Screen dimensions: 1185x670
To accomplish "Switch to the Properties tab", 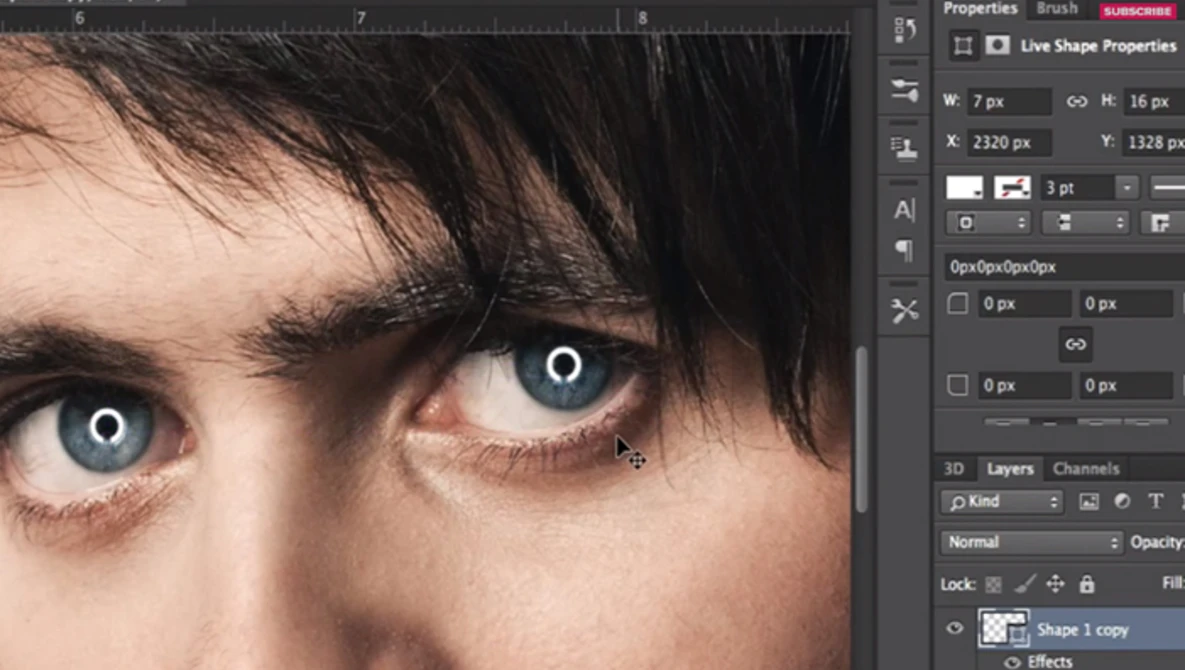I will pos(980,8).
